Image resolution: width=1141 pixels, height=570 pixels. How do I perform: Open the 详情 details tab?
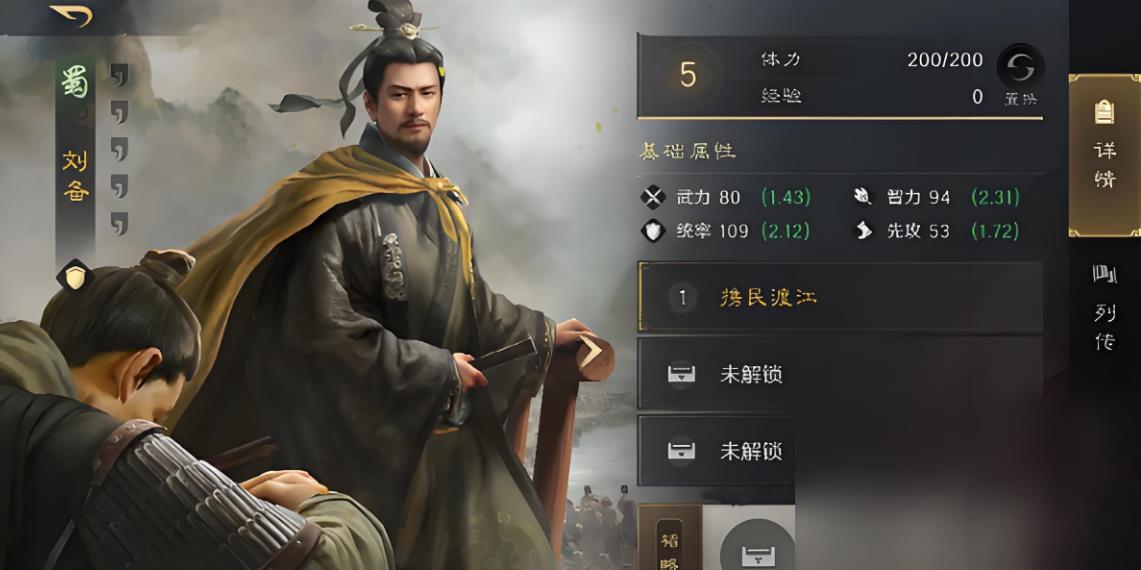coord(1105,155)
